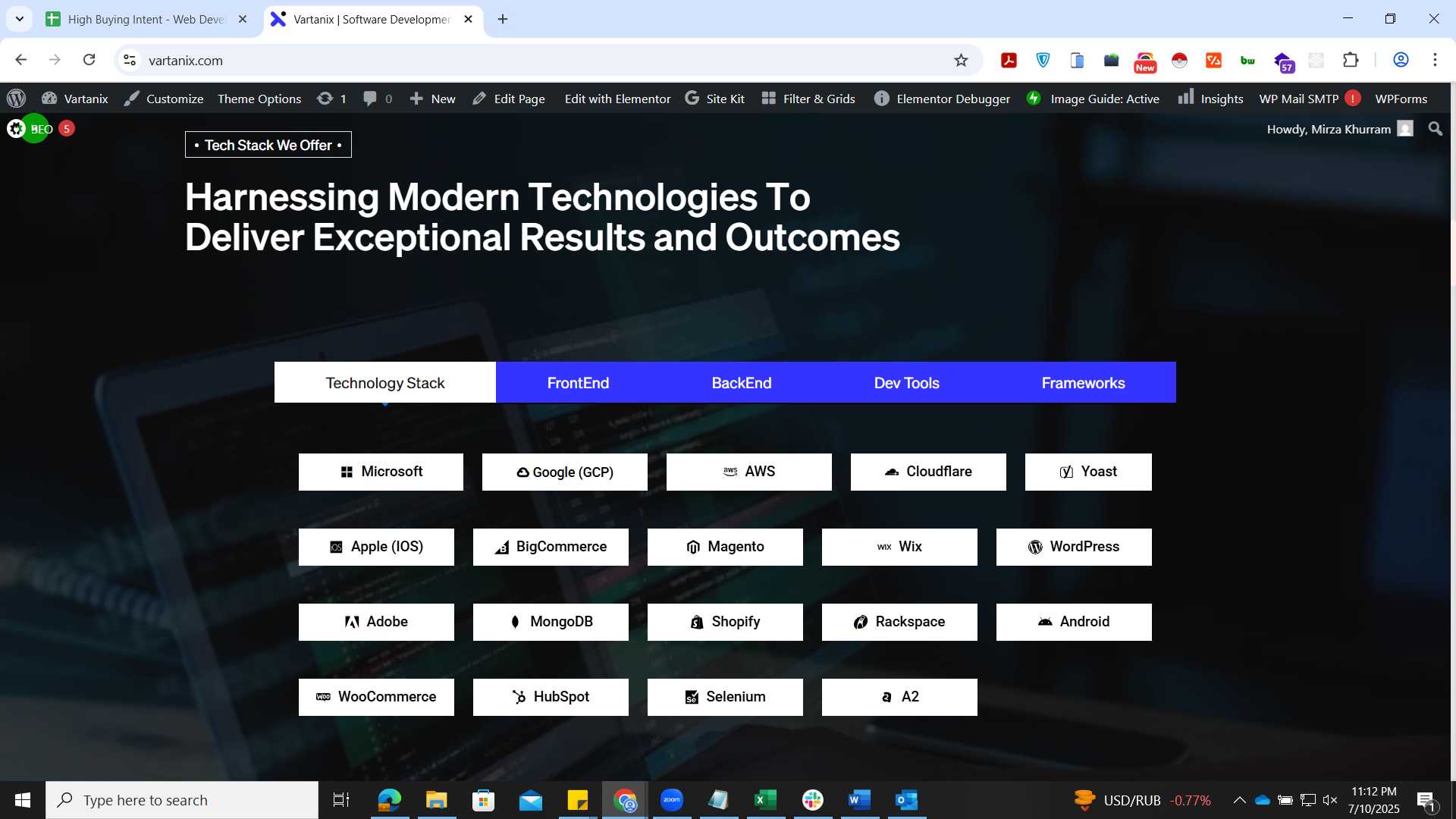Switch to the High Buying Intent tab
Viewport: 1456px width, 819px height.
coord(146,19)
